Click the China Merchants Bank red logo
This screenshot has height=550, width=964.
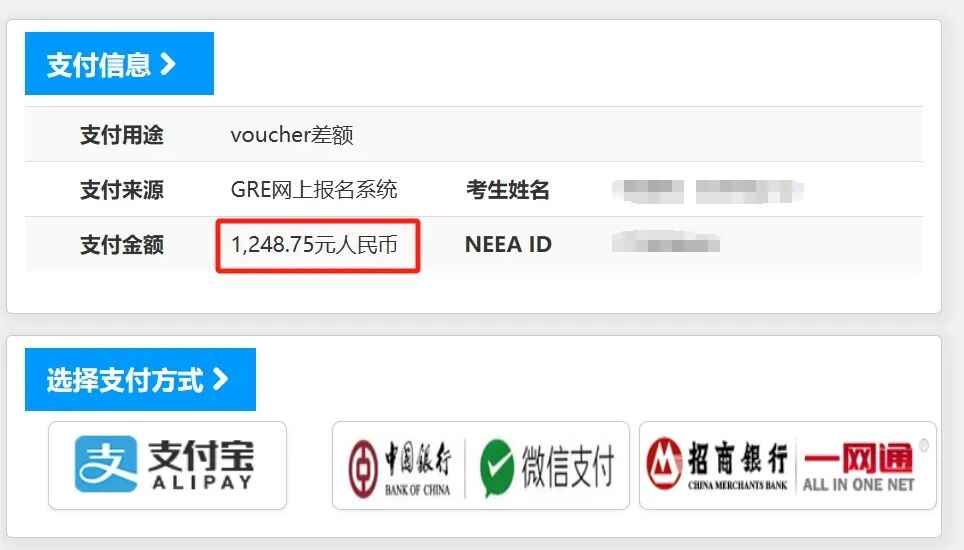[x=664, y=463]
